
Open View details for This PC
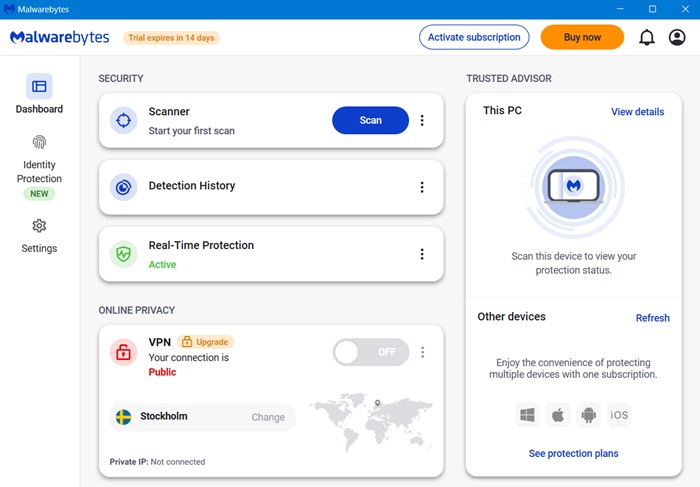638,112
